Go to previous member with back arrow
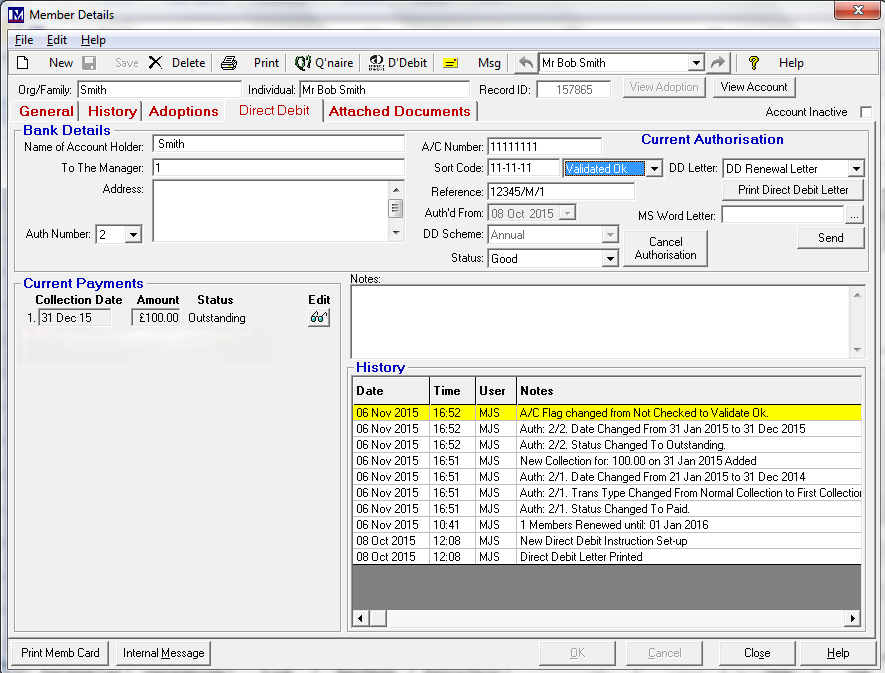Image resolution: width=885 pixels, height=673 pixels. (x=526, y=63)
